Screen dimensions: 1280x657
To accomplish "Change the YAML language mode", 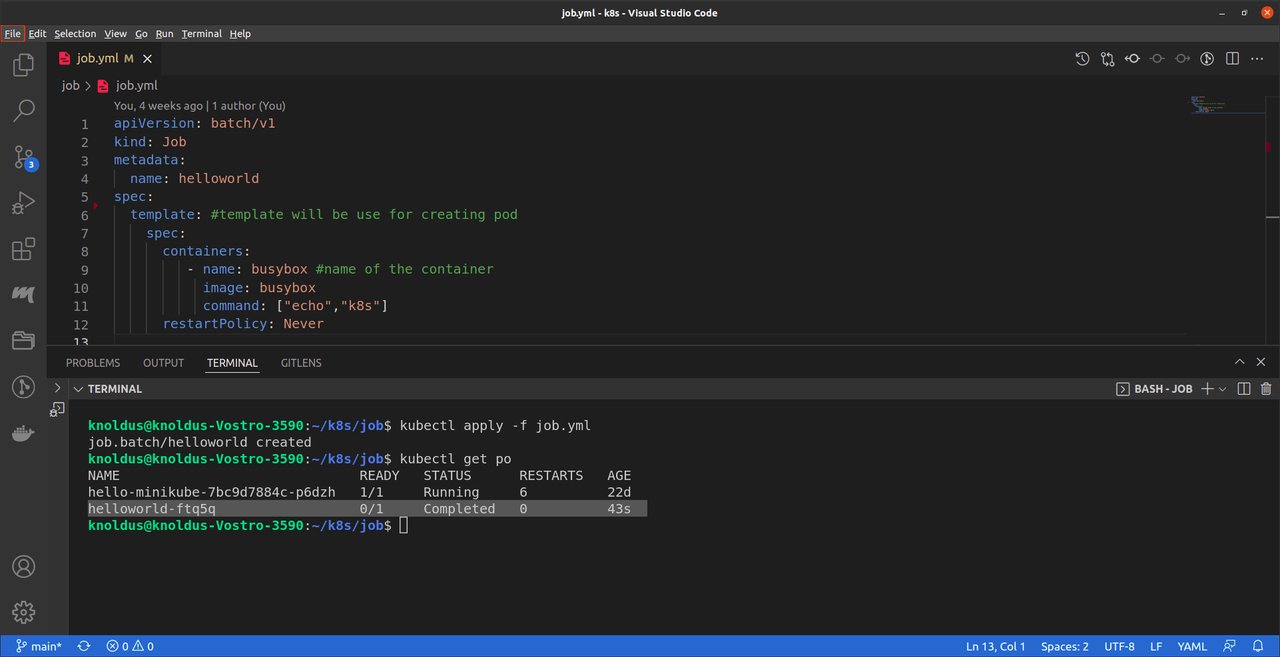I will click(x=1192, y=646).
